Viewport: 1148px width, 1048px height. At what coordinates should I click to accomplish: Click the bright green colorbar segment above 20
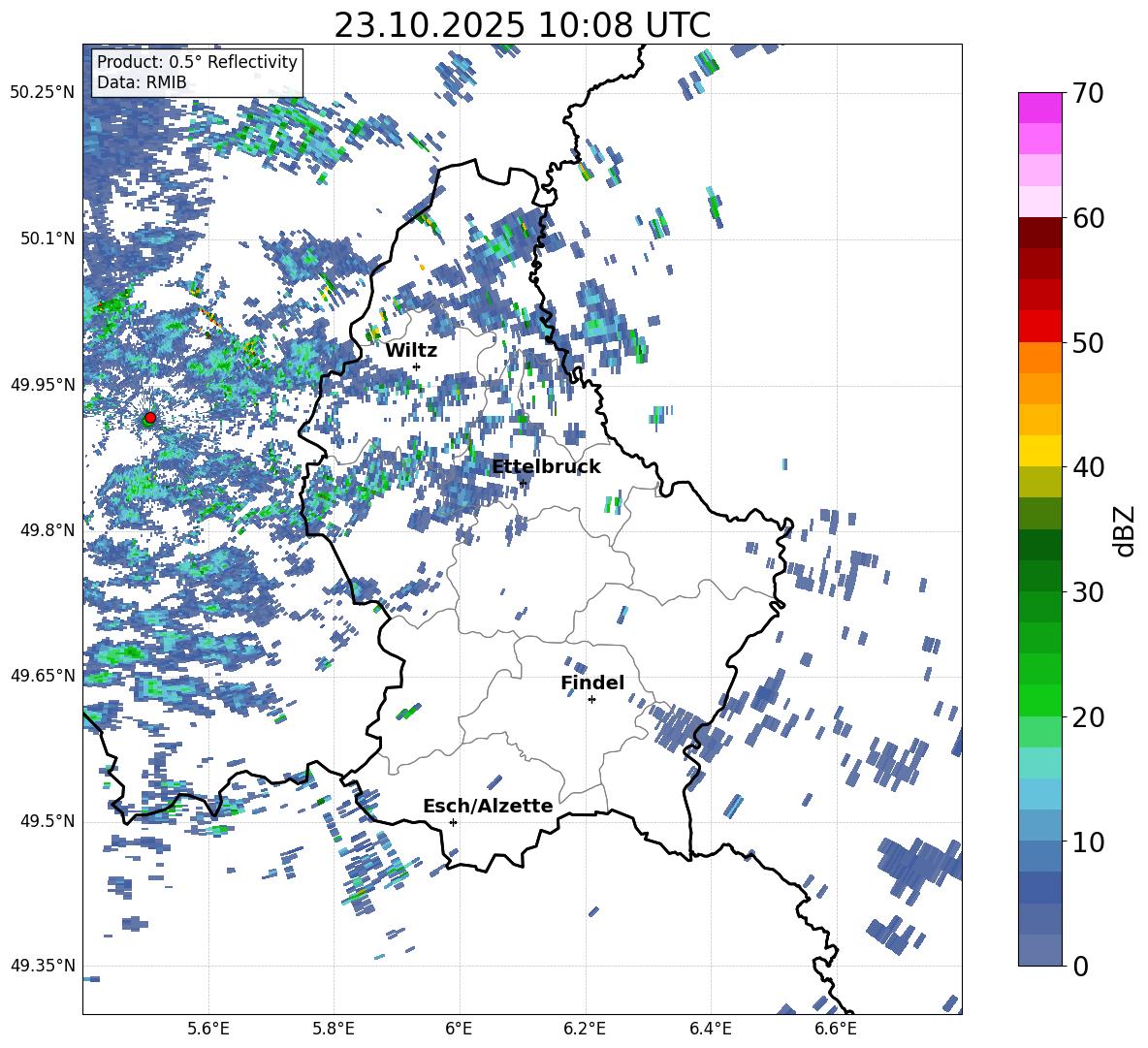coord(1040,700)
